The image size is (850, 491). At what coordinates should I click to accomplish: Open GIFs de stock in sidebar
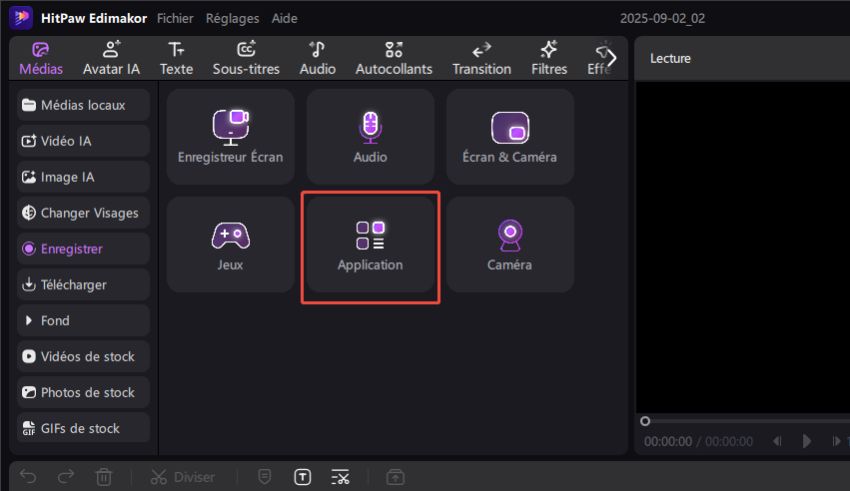(x=83, y=428)
